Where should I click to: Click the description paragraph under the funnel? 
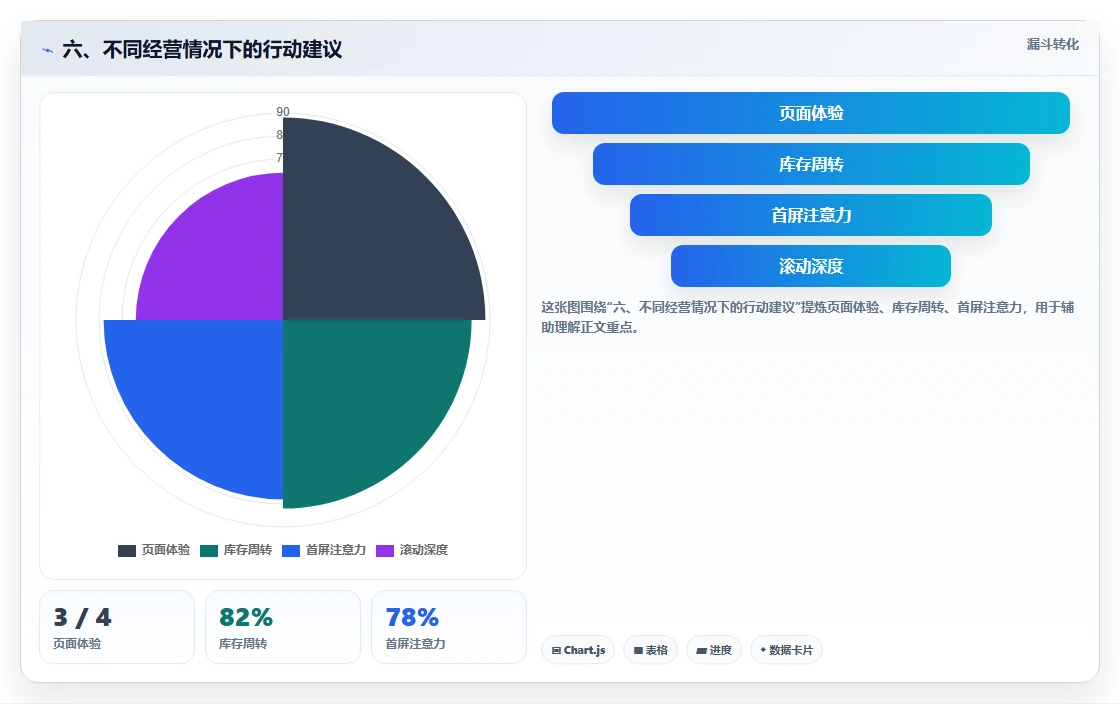pos(807,317)
